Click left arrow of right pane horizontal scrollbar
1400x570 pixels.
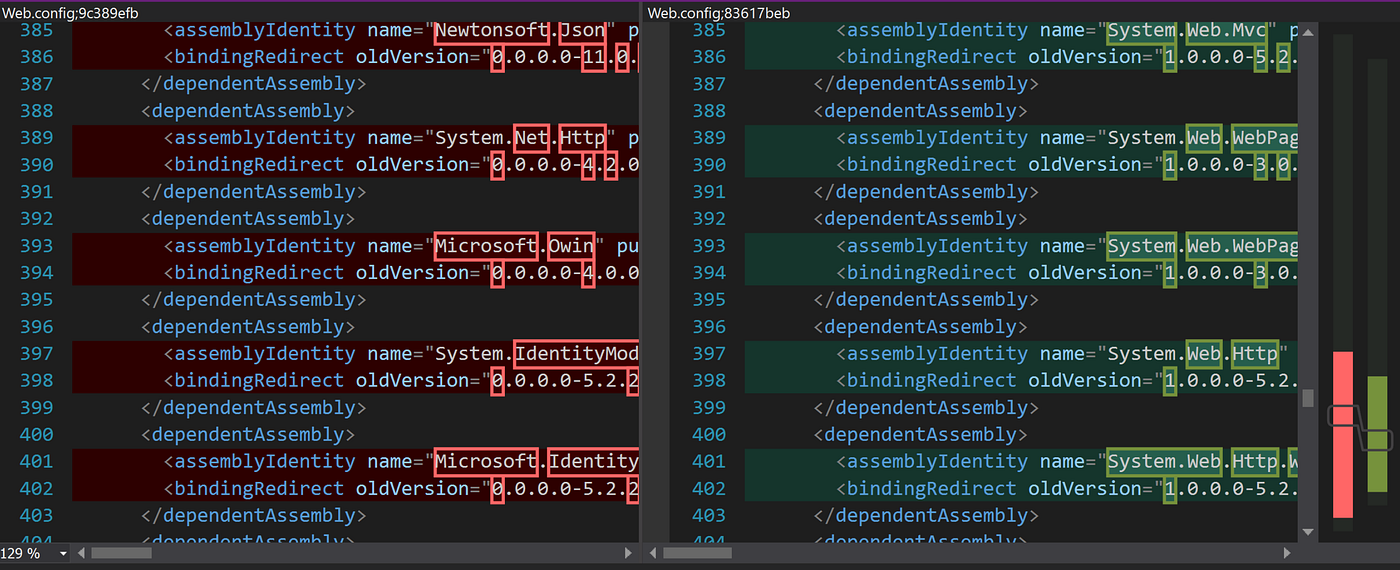click(x=654, y=553)
